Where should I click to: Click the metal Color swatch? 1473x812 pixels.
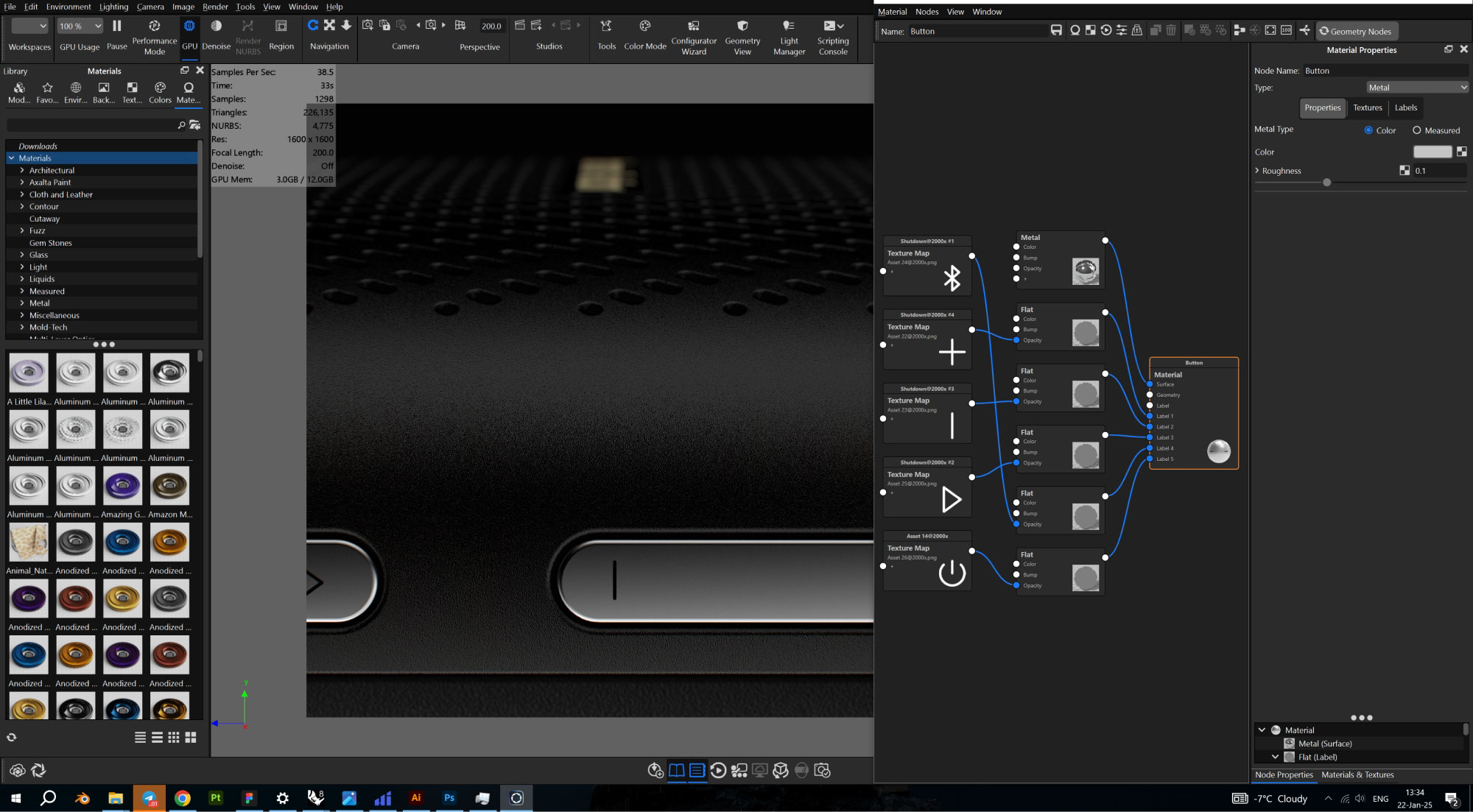click(x=1432, y=152)
